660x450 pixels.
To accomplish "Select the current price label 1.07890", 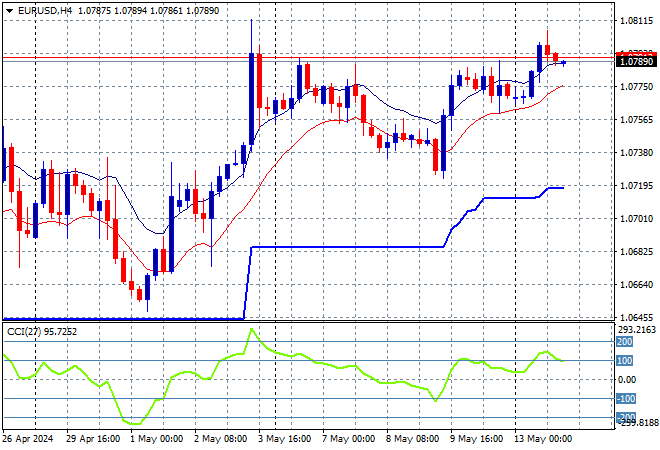I will (x=636, y=62).
